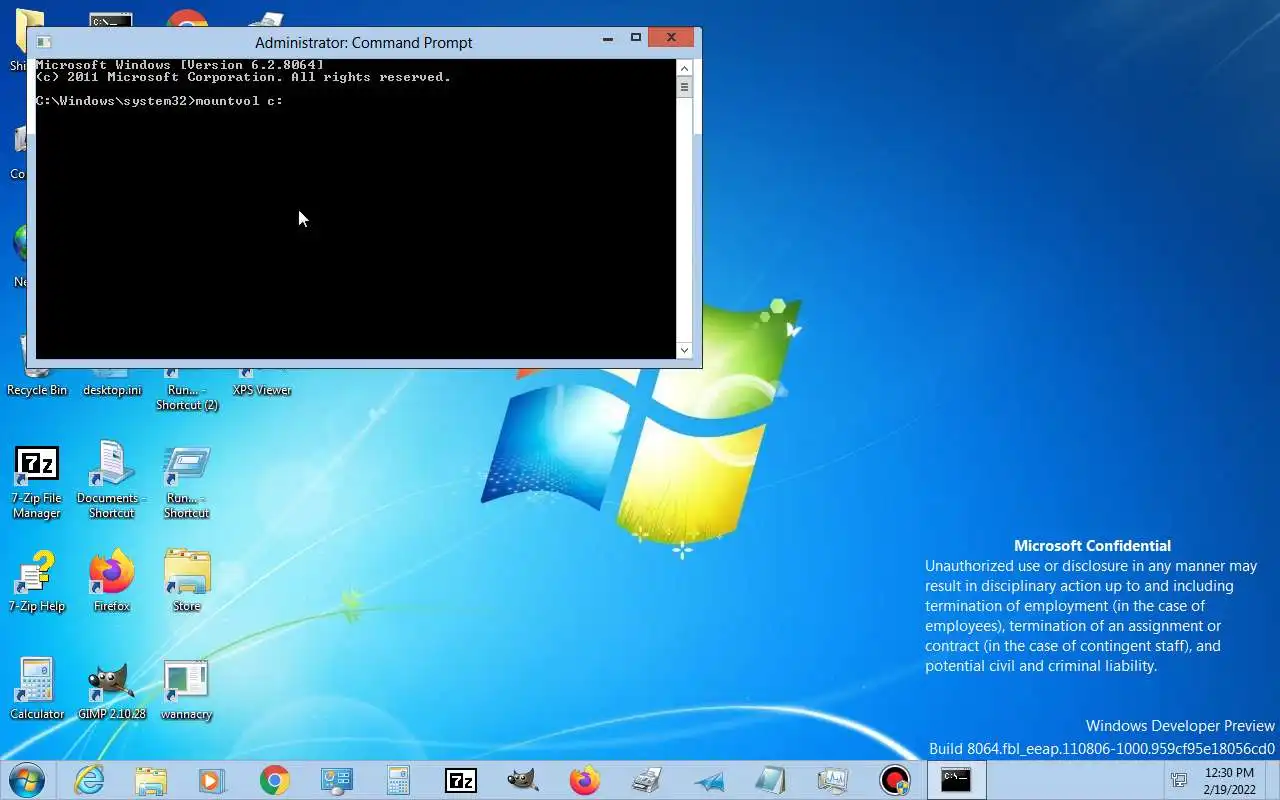Select the Documents - Shortcut desktop icon
This screenshot has height=800, width=1280.
pos(111,480)
